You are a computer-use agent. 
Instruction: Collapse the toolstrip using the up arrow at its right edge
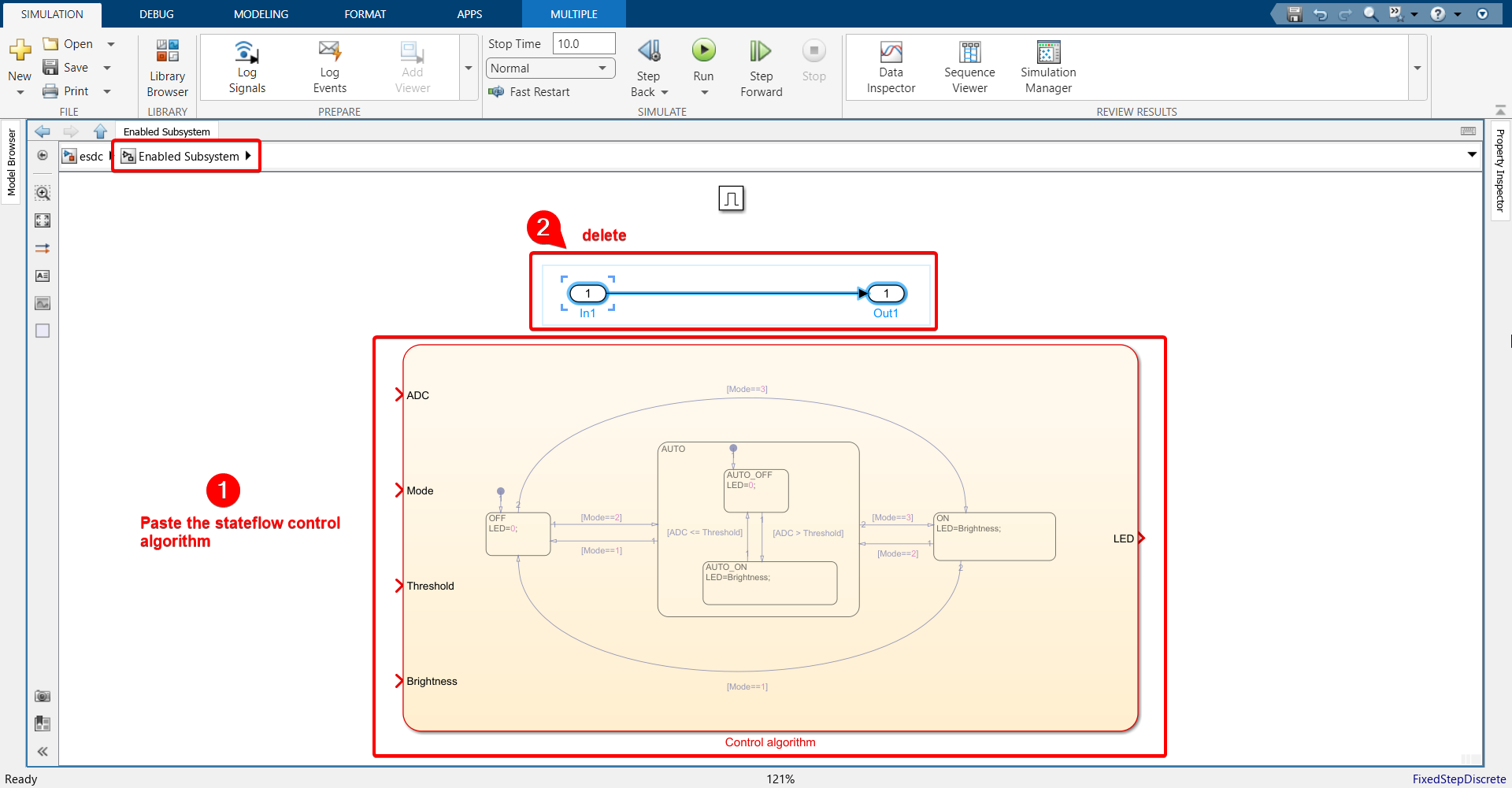(x=1500, y=110)
